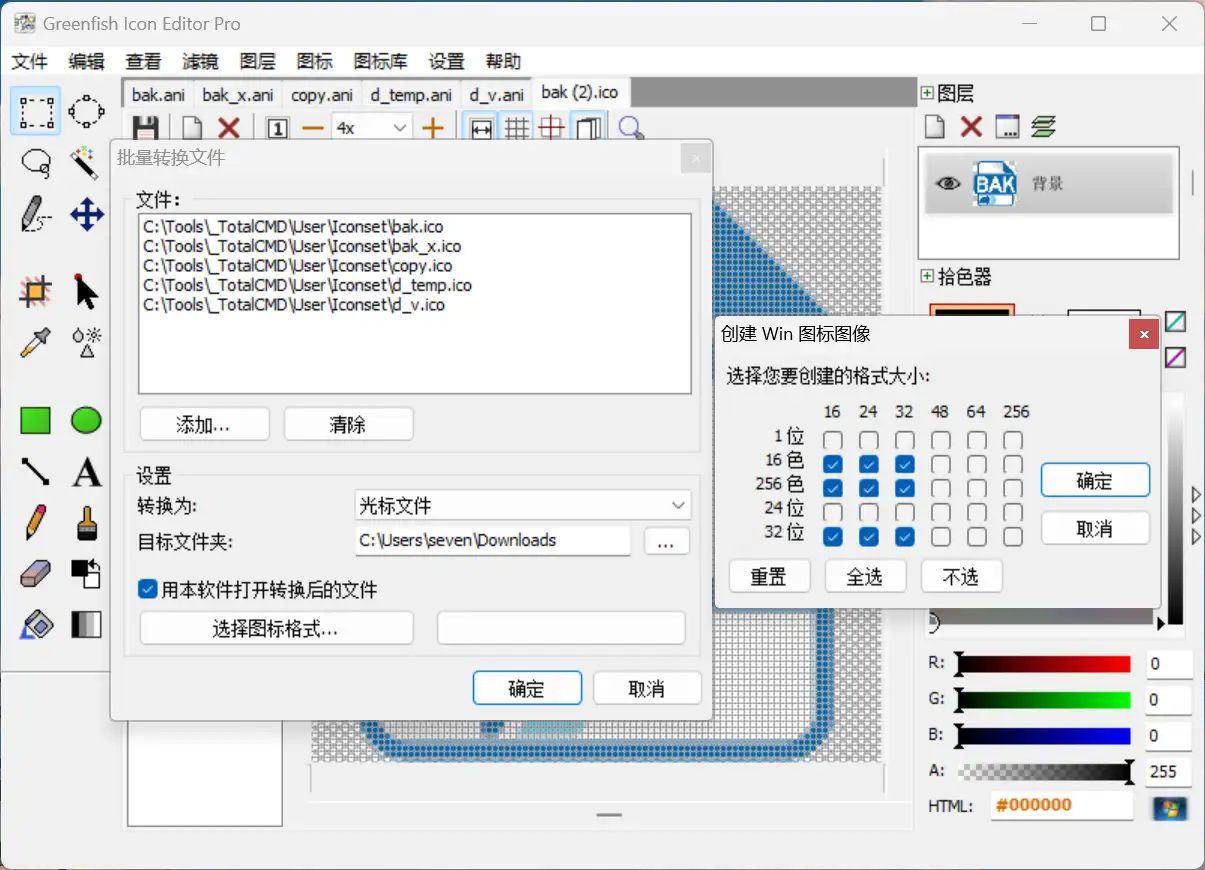Viewport: 1205px width, 870px height.
Task: Uncheck 用本软件打开转换后的文件 checkbox
Action: point(148,590)
